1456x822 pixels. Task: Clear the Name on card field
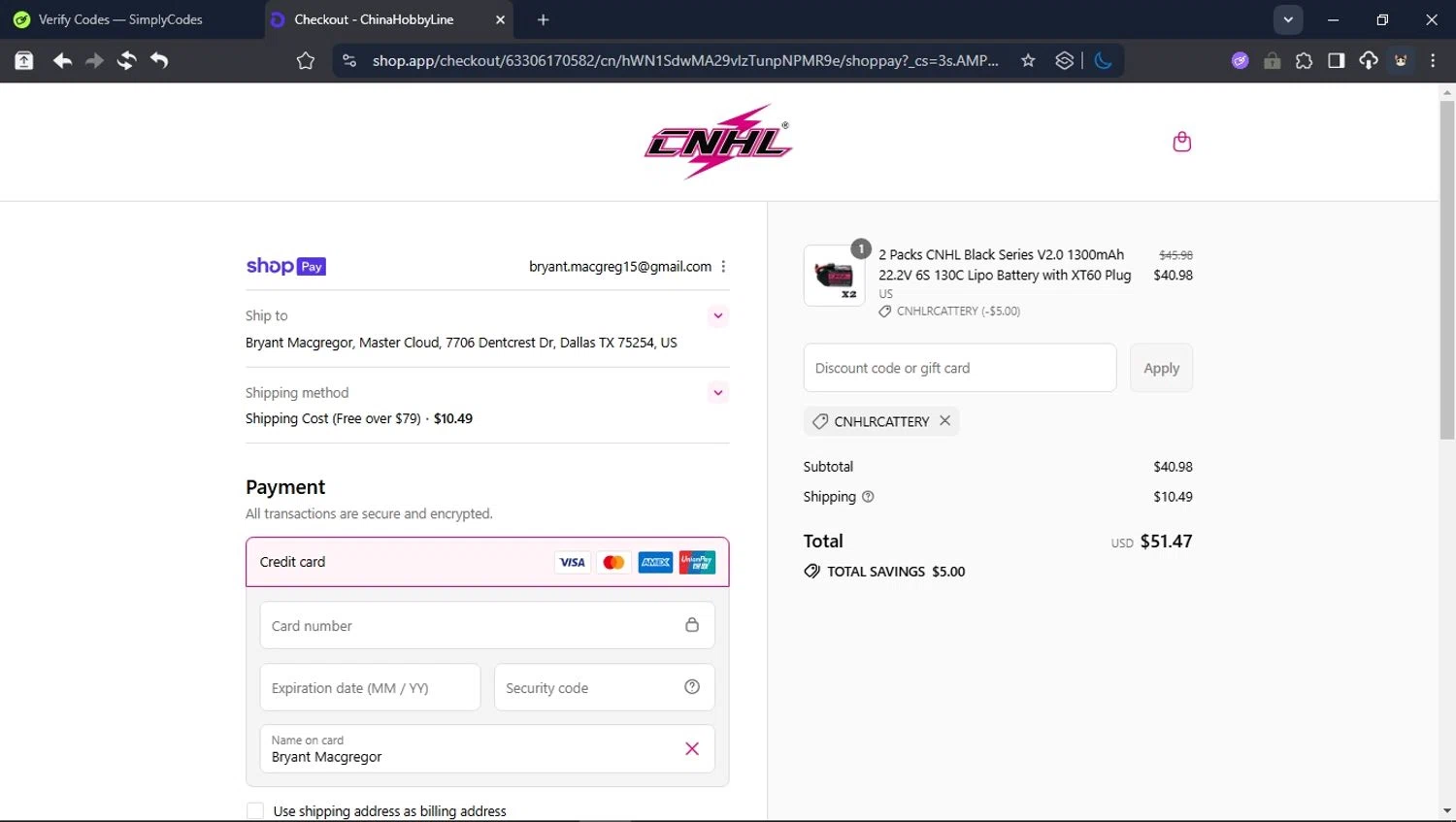tap(692, 748)
